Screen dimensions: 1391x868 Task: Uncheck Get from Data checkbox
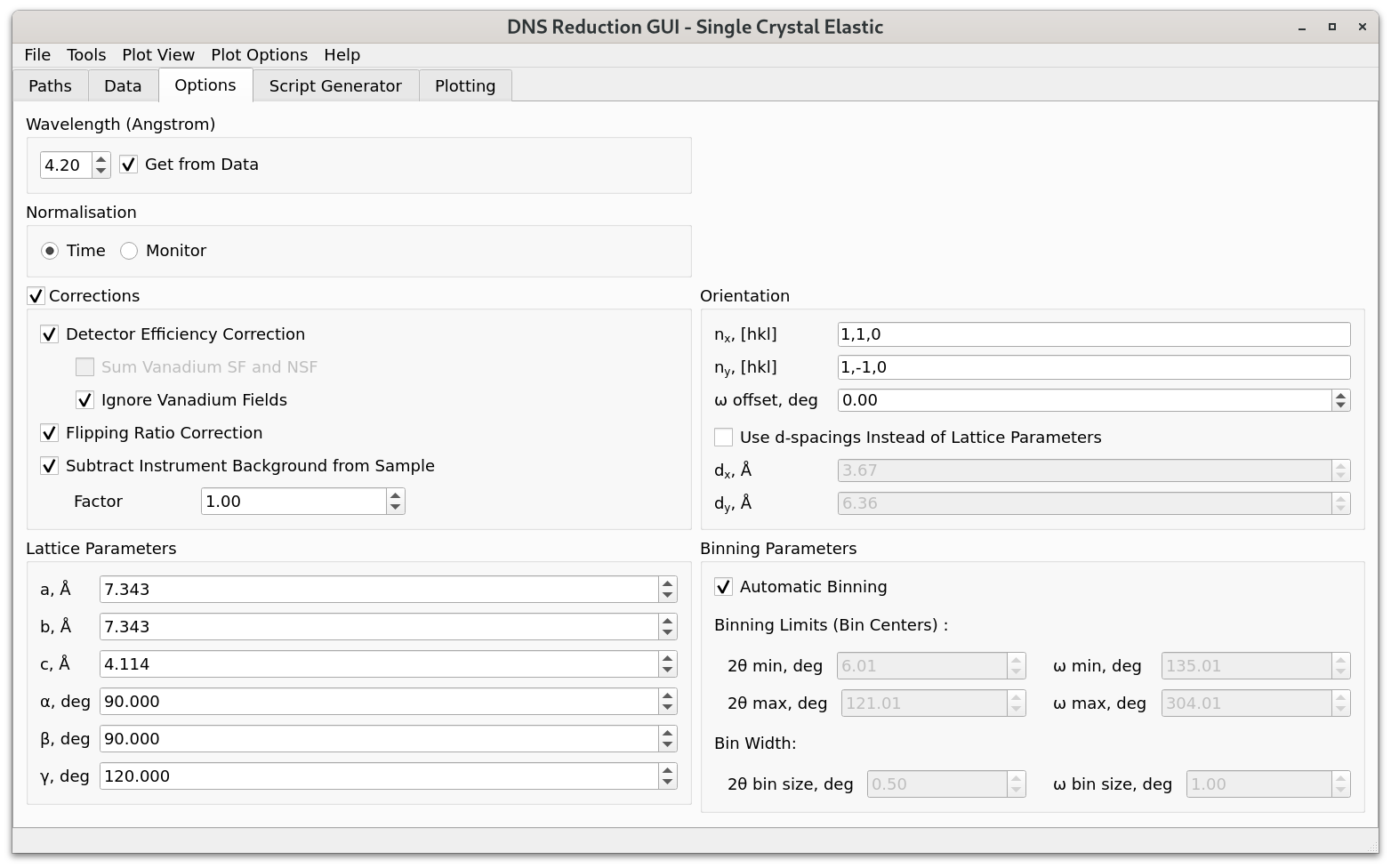click(x=129, y=165)
